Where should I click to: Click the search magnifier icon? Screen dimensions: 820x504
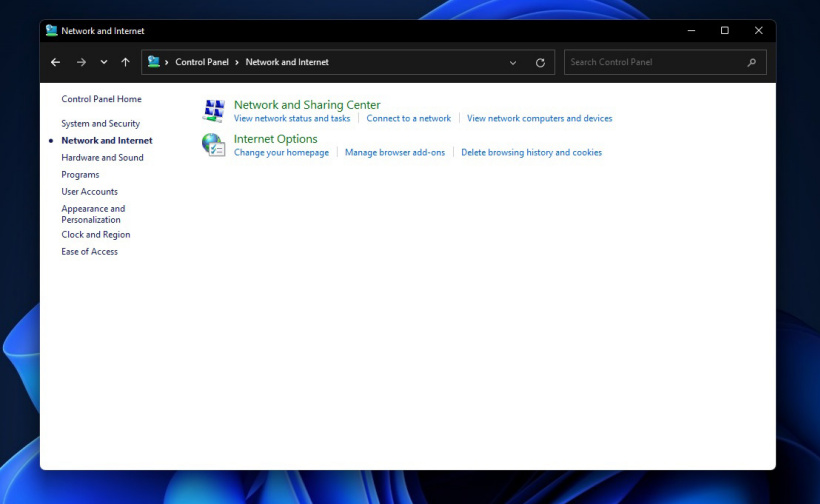[x=752, y=62]
